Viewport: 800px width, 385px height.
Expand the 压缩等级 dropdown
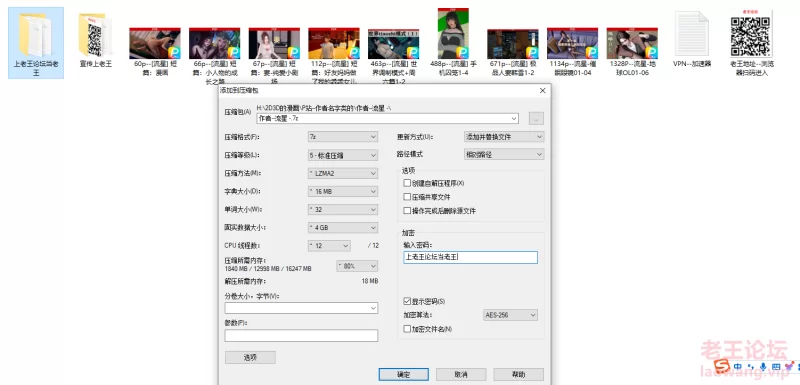pyautogui.click(x=343, y=155)
